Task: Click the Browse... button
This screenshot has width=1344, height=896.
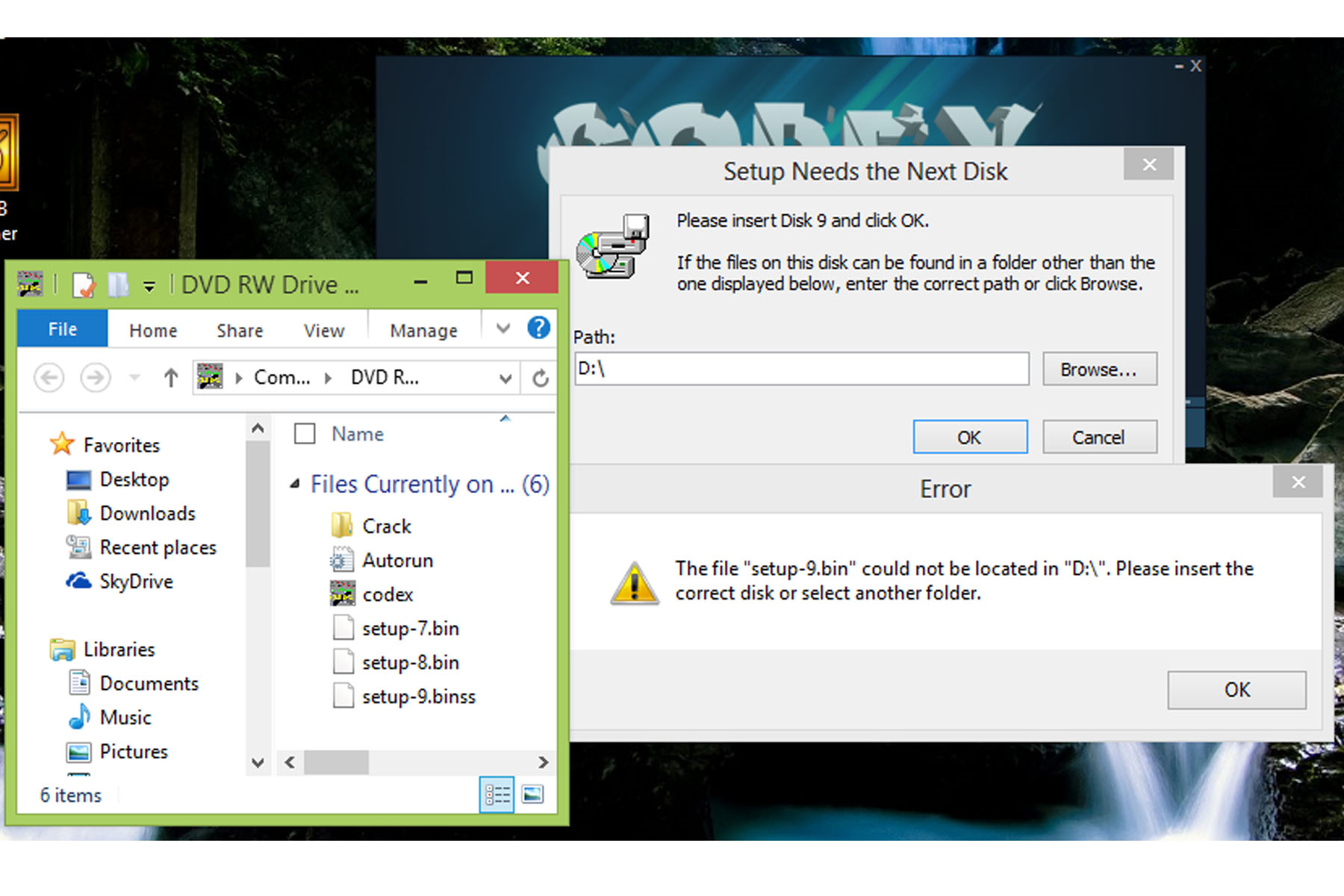Action: coord(1099,370)
